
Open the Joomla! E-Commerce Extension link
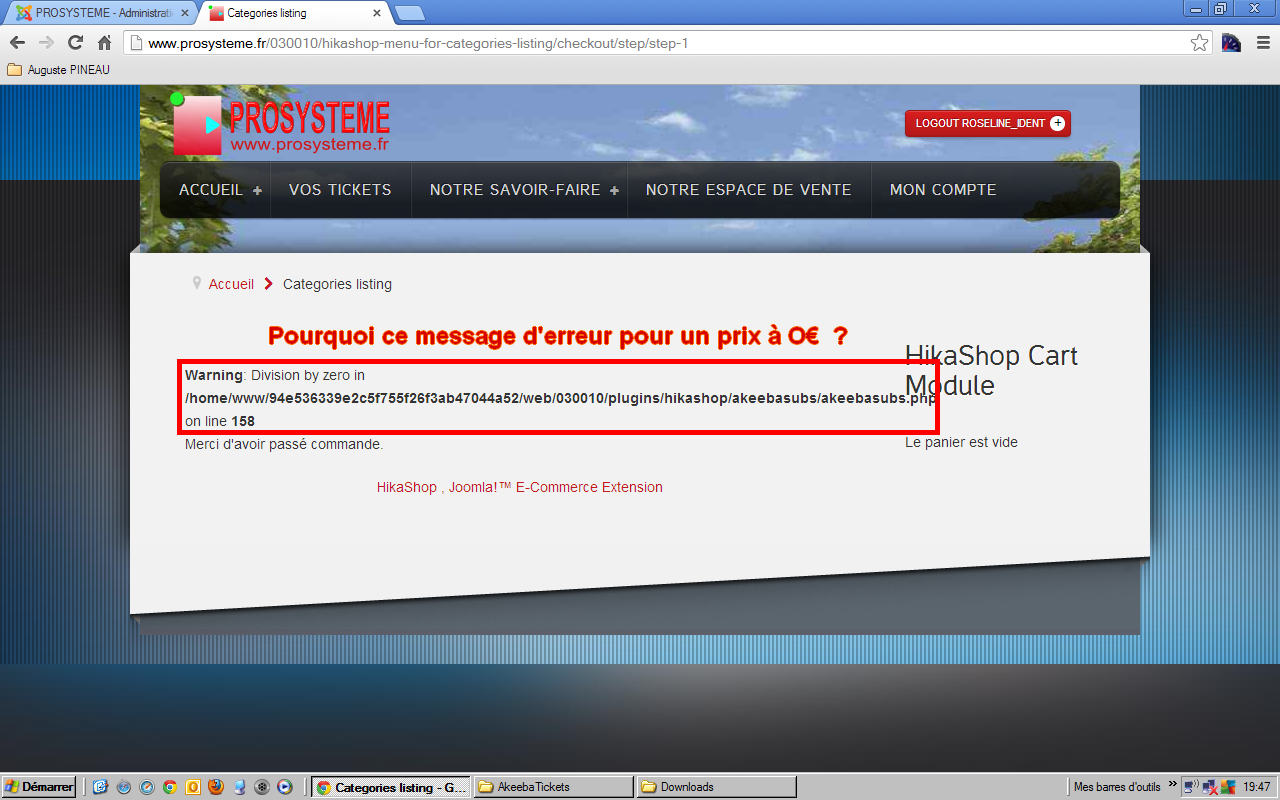(555, 487)
